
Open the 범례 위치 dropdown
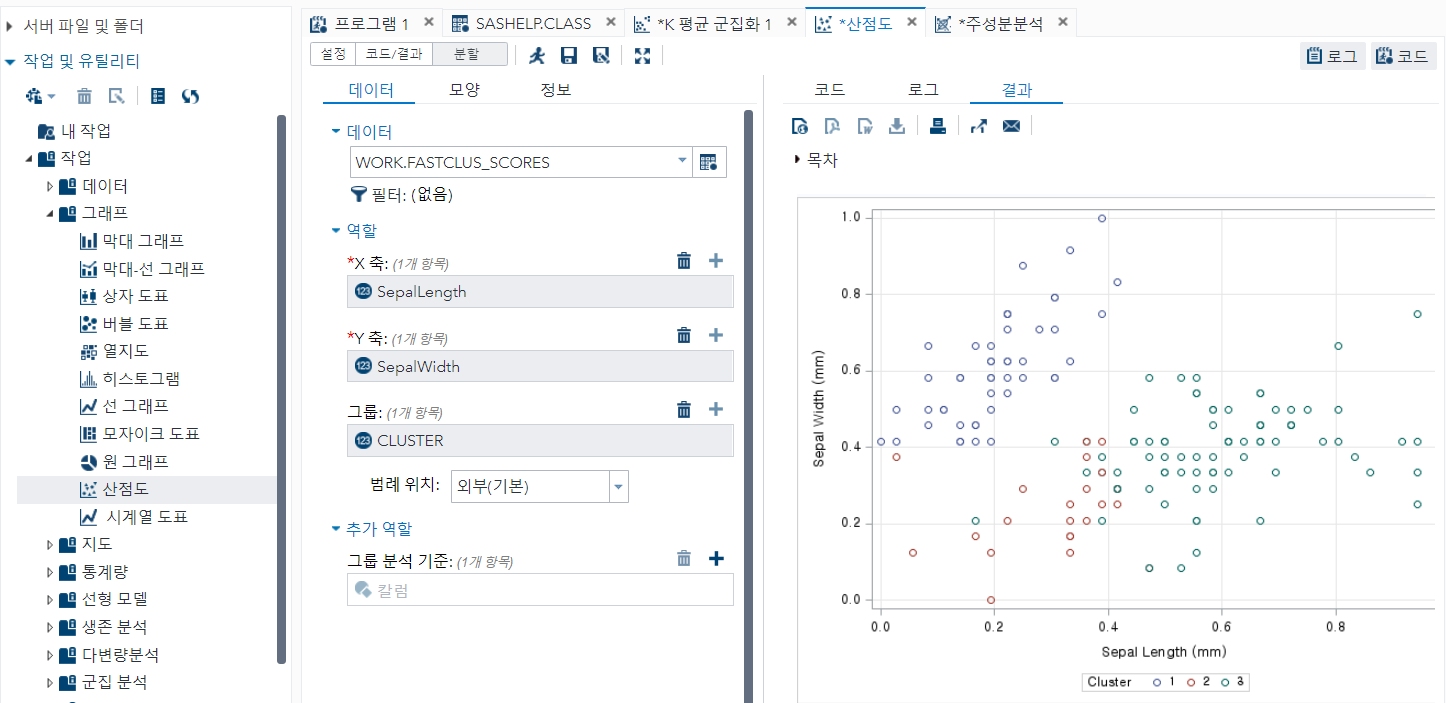coord(619,486)
